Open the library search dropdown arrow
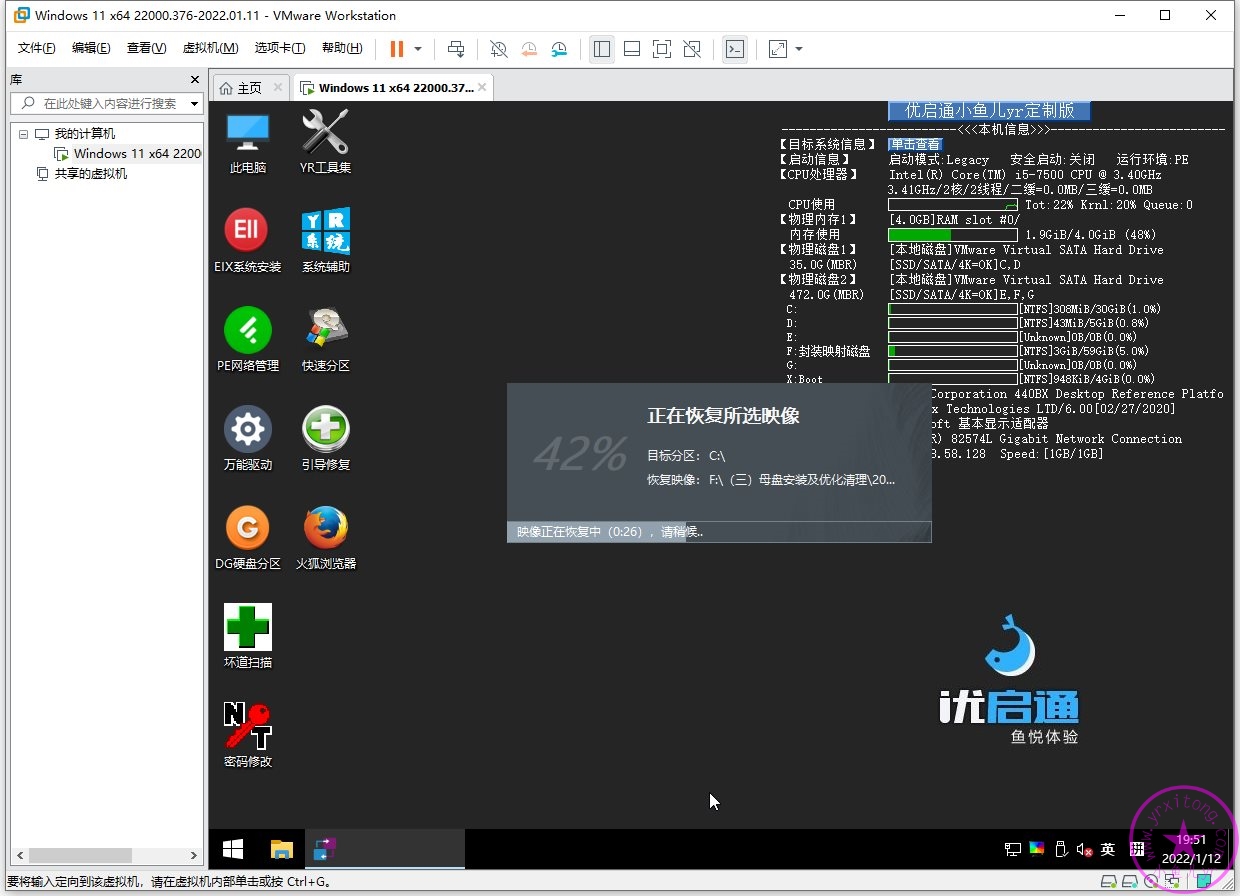Image resolution: width=1240 pixels, height=896 pixels. coord(194,103)
